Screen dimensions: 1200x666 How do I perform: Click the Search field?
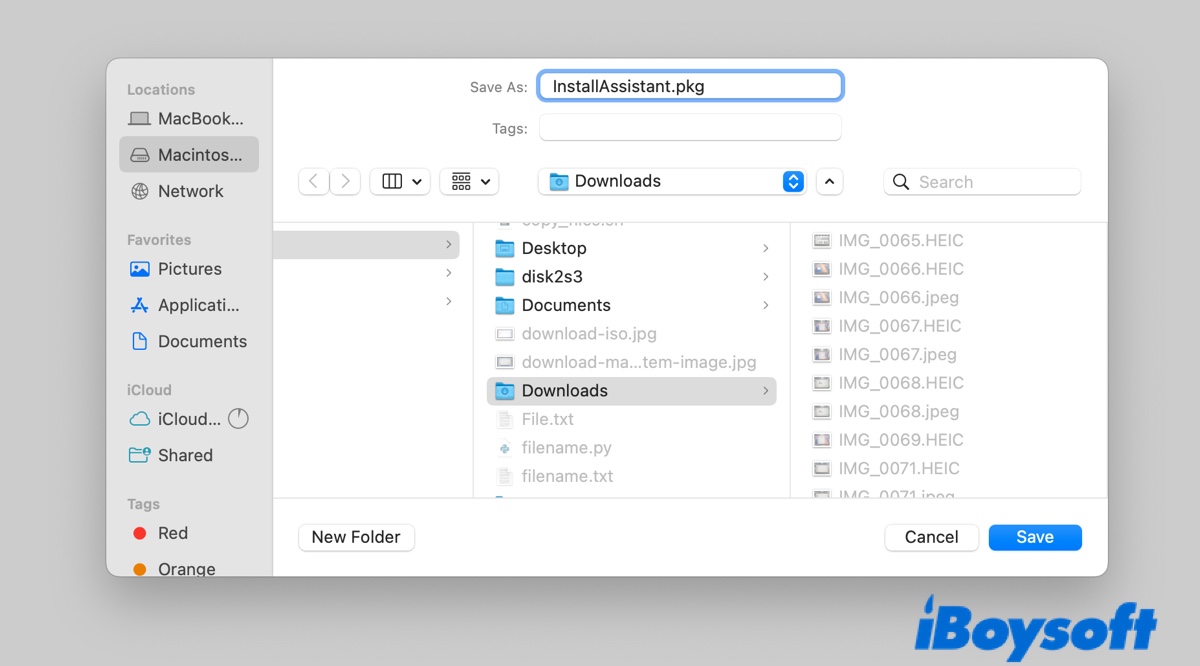tap(982, 182)
